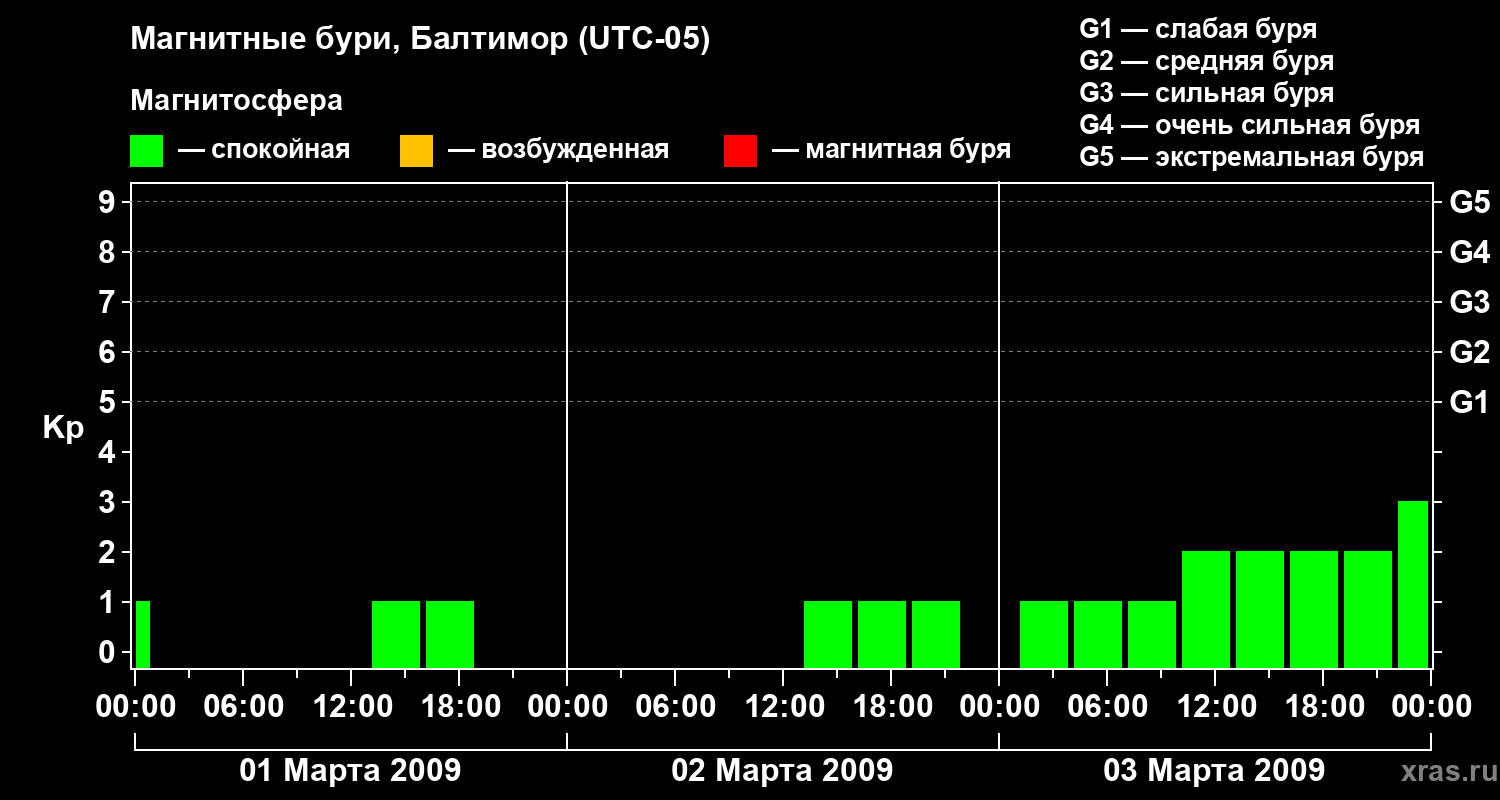Click the last Kp 1 bar on 02 Марта
Image resolution: width=1500 pixels, height=800 pixels.
(x=936, y=634)
